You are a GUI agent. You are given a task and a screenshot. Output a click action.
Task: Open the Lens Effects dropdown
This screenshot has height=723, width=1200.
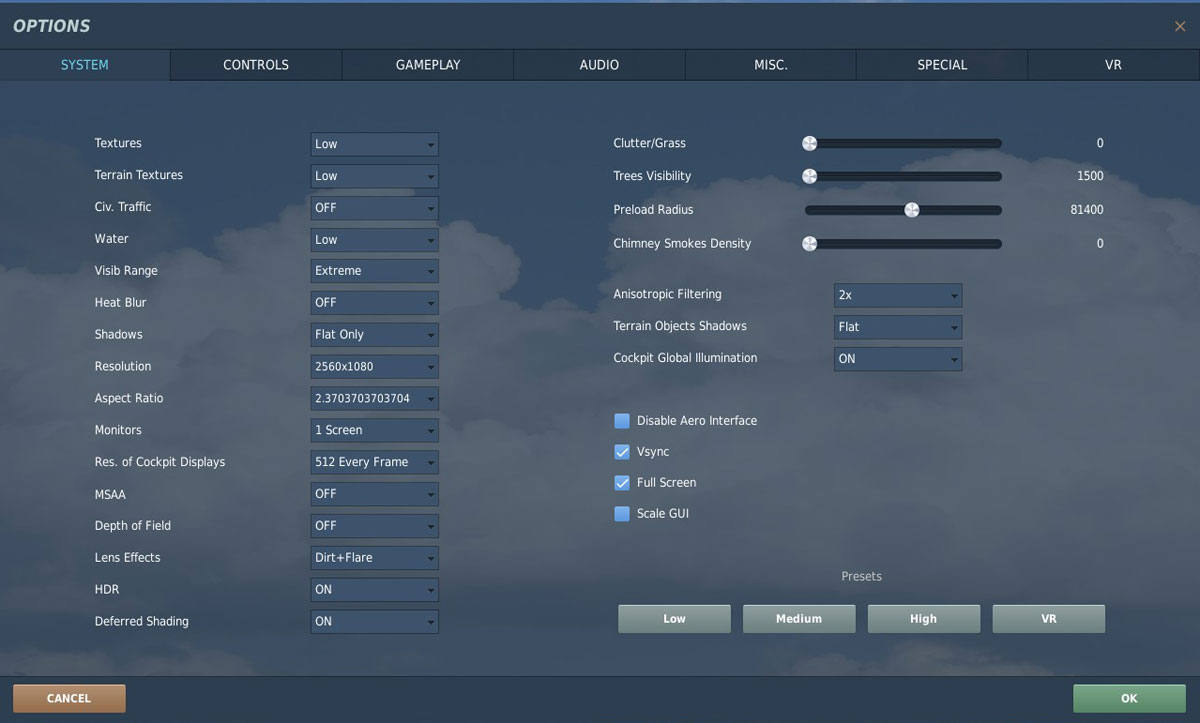[374, 558]
